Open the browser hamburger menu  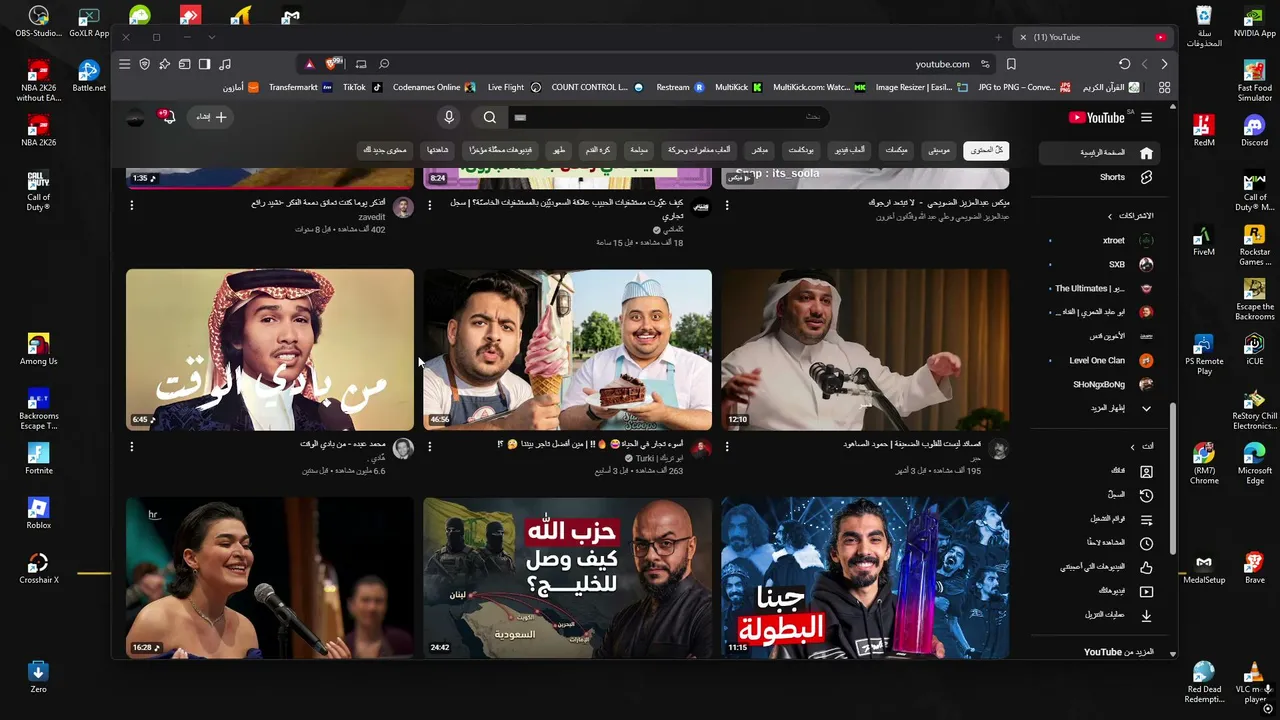coord(125,64)
